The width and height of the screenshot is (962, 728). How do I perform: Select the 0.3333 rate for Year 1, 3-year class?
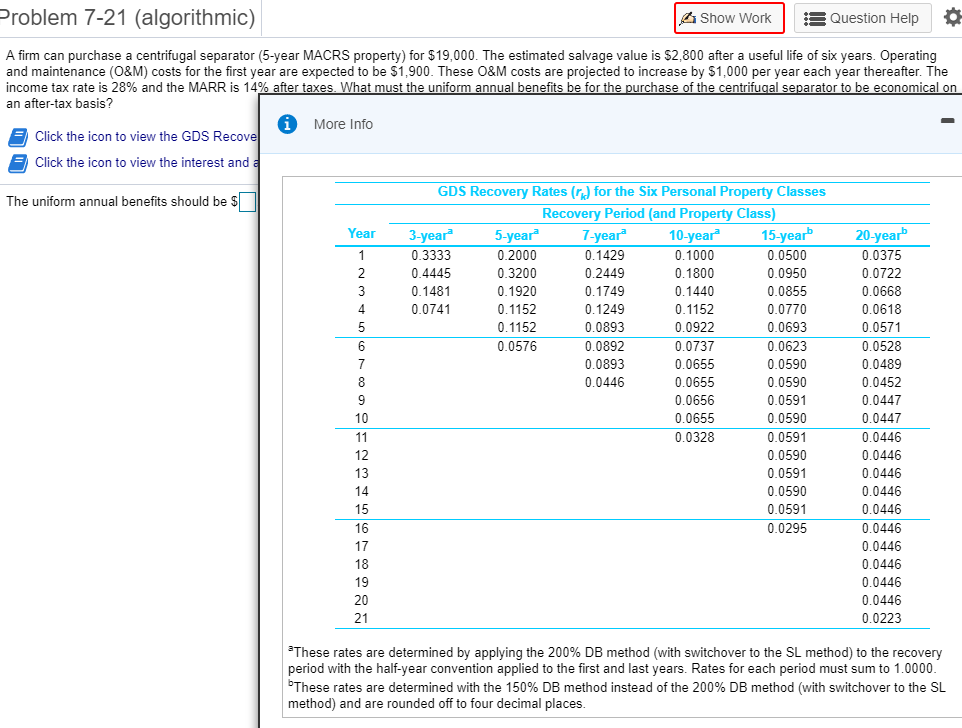(x=430, y=254)
